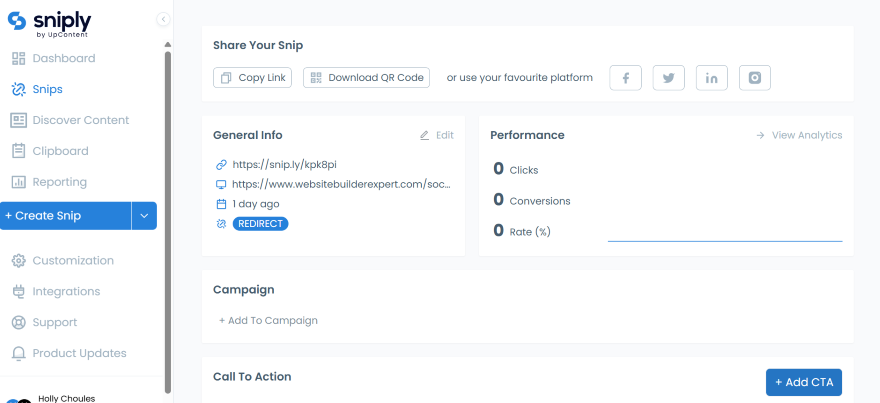Share snip via Twitter icon
The height and width of the screenshot is (403, 880).
(x=668, y=78)
